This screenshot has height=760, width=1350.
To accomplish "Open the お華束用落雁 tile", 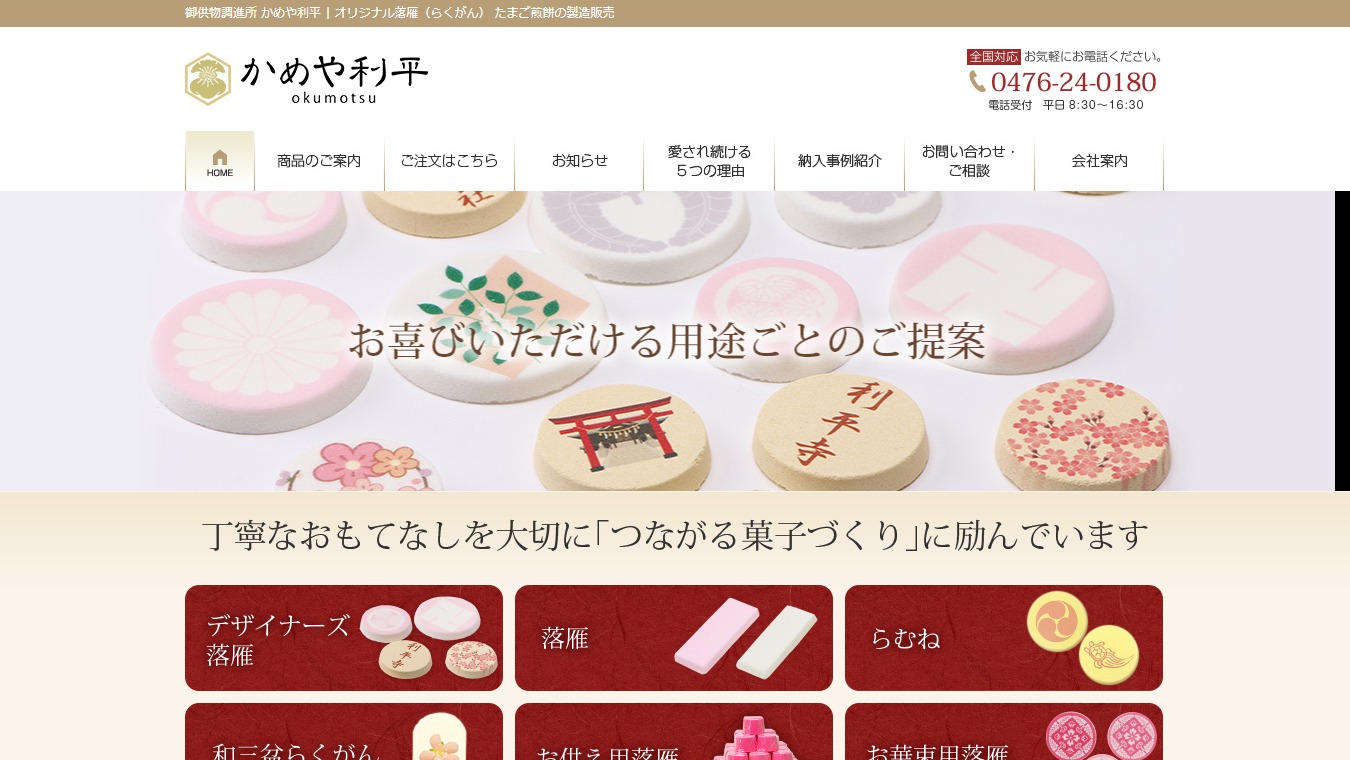I will (1004, 732).
